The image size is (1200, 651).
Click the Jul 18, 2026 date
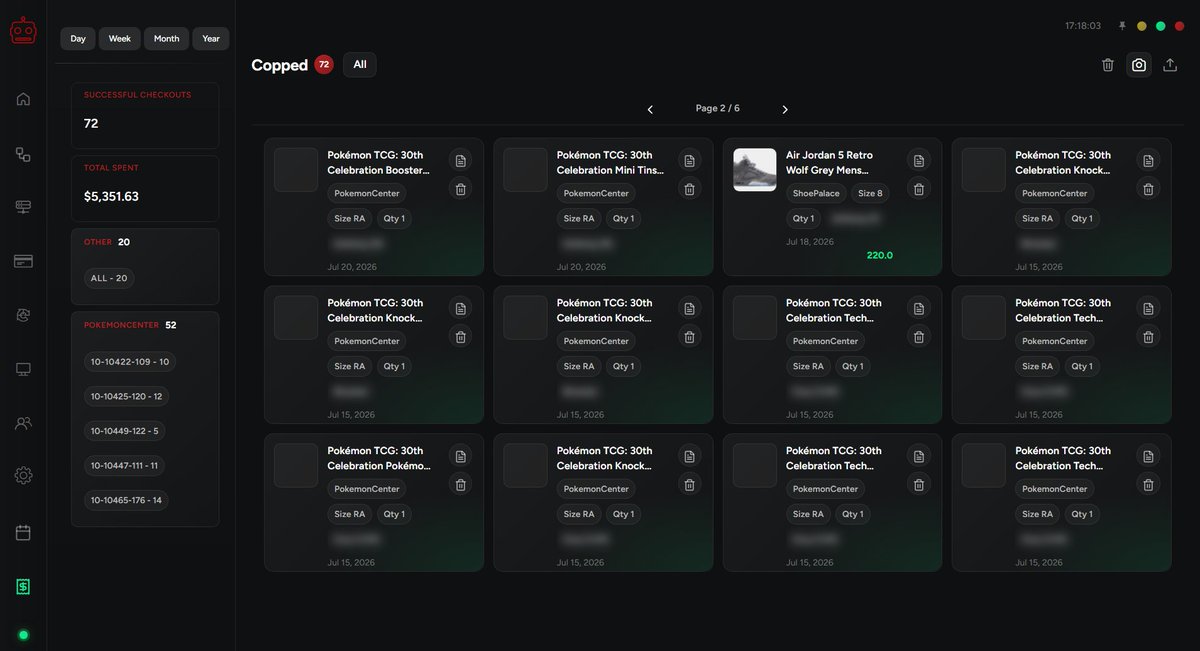pyautogui.click(x=810, y=242)
